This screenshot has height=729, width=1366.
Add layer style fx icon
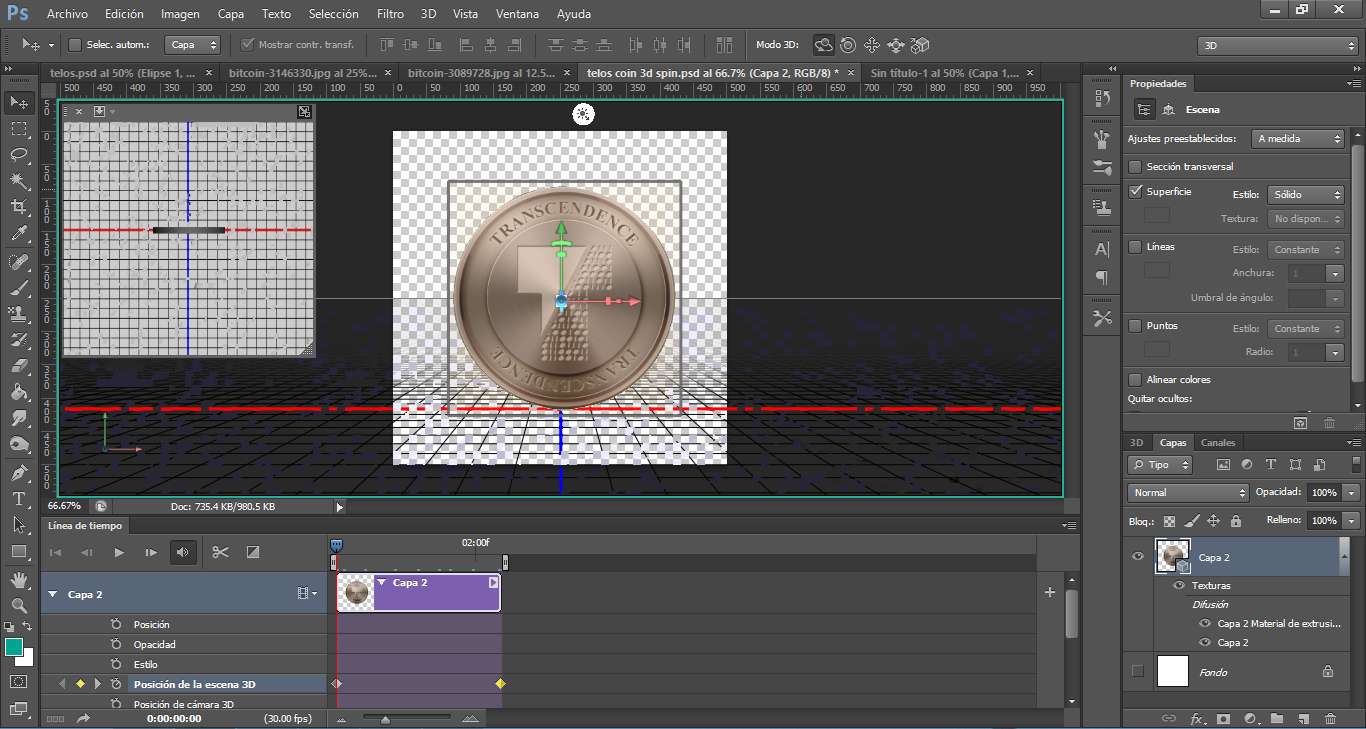(1197, 718)
